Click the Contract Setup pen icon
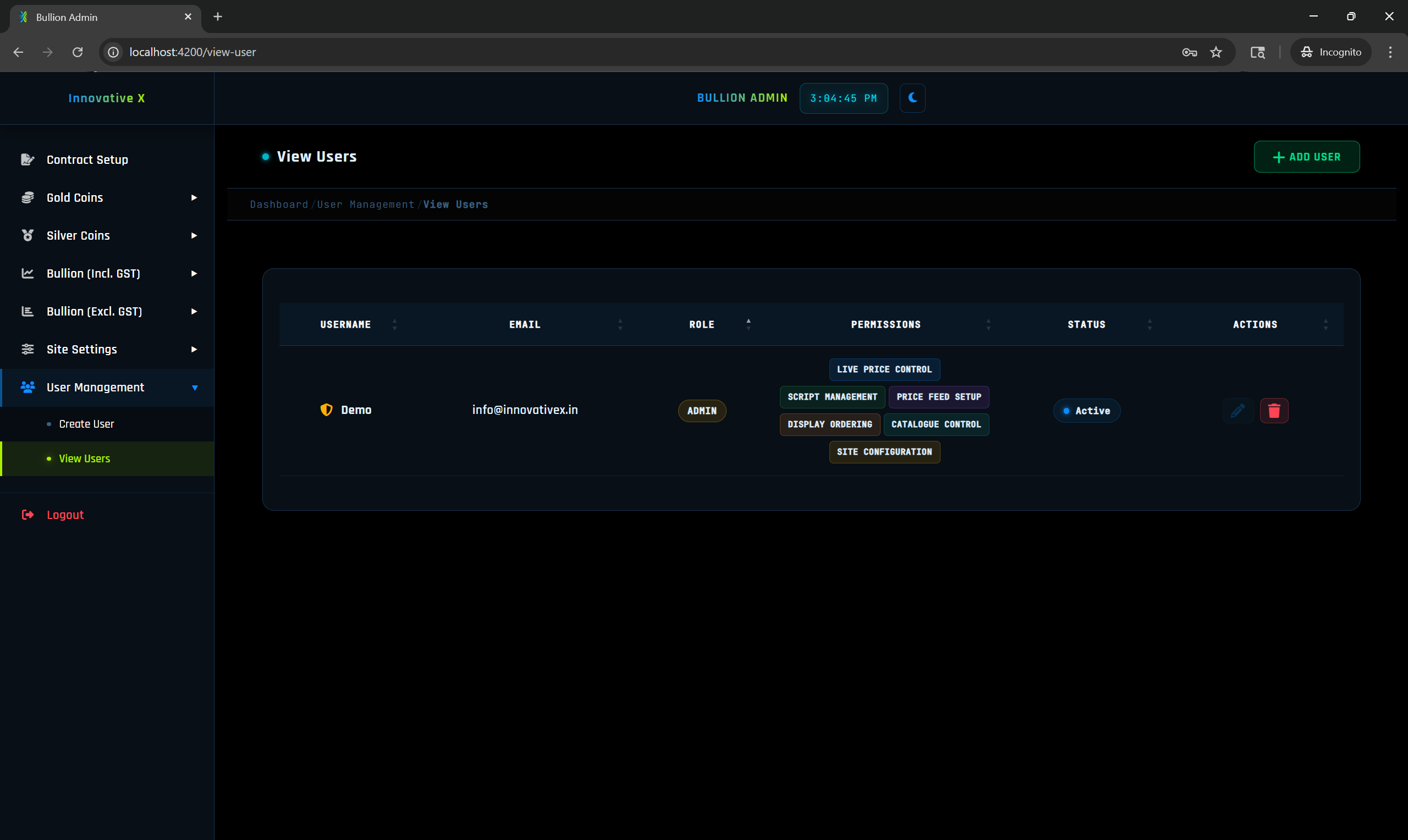The width and height of the screenshot is (1408, 840). 27,159
